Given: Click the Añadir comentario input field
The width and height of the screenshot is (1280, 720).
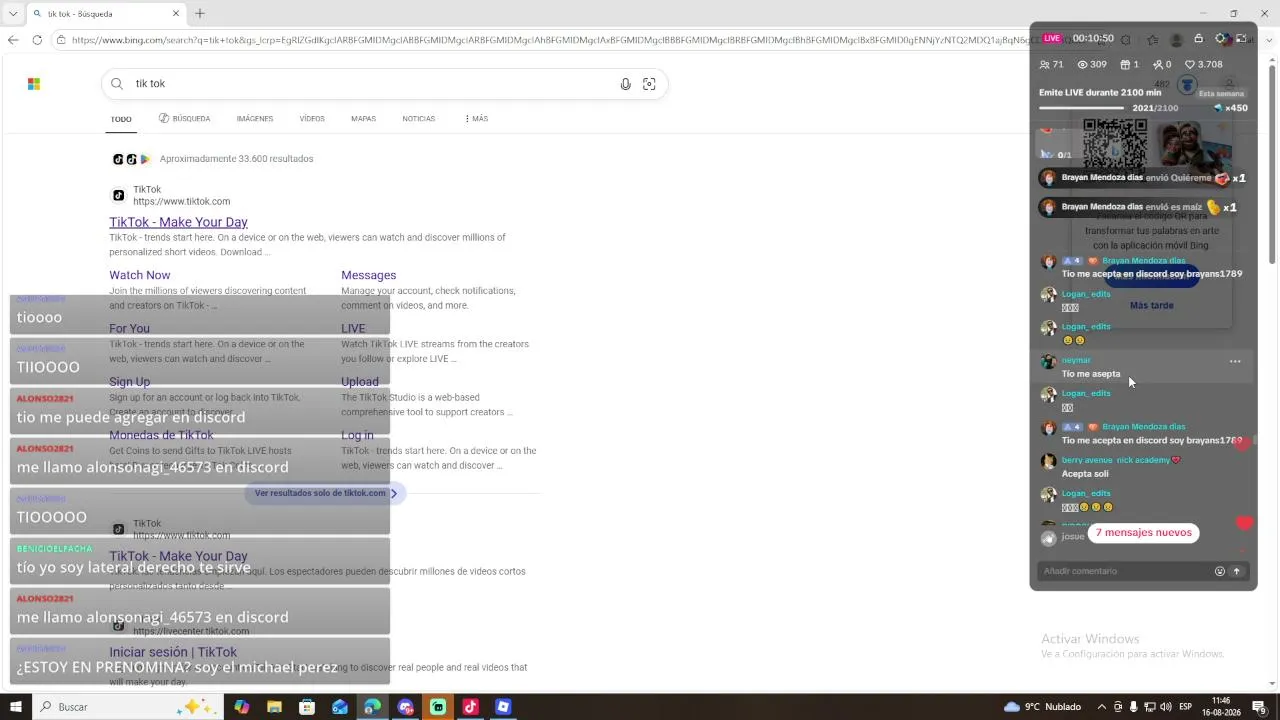Looking at the screenshot, I should [x=1125, y=571].
